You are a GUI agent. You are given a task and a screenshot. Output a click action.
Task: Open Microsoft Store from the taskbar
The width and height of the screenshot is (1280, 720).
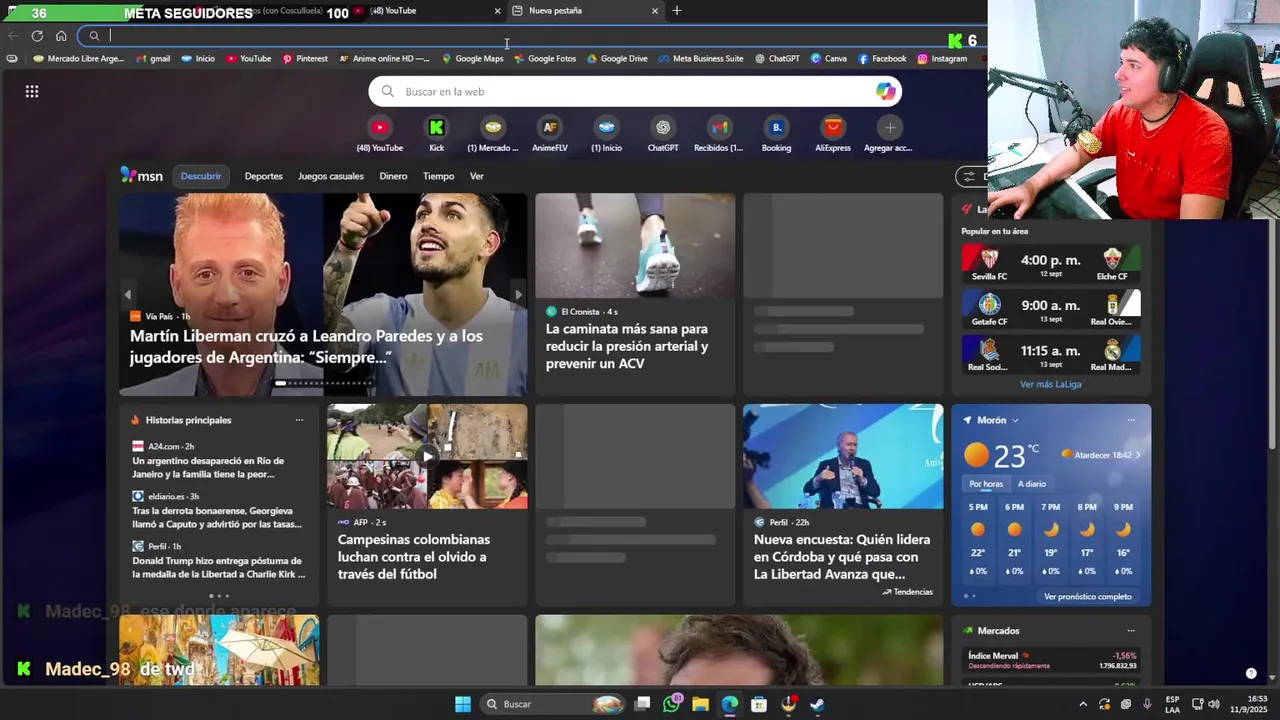coord(759,704)
